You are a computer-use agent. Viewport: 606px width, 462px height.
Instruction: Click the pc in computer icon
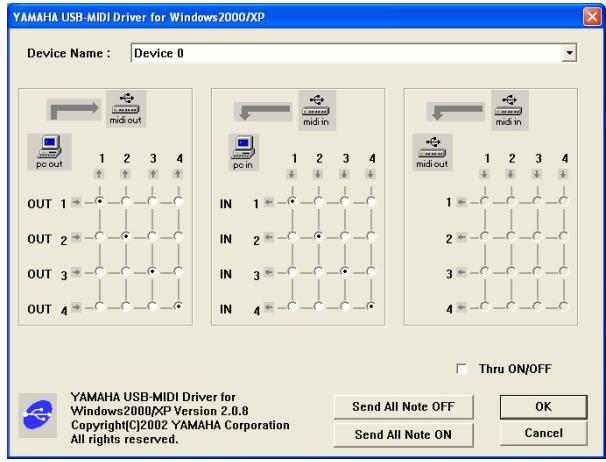pyautogui.click(x=243, y=152)
